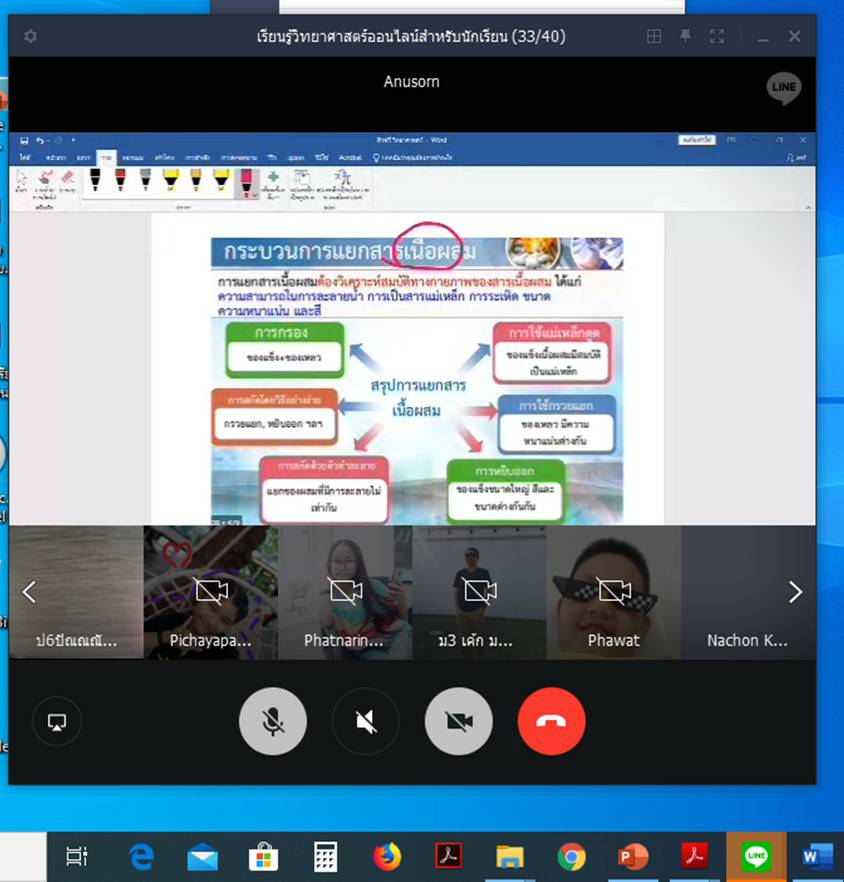Click the screen share button
The height and width of the screenshot is (882, 844).
point(57,721)
